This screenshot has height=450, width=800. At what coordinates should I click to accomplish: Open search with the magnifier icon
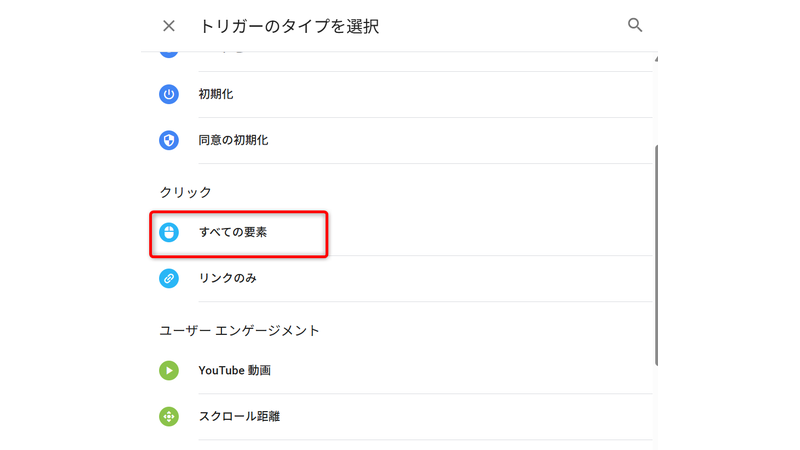[635, 26]
